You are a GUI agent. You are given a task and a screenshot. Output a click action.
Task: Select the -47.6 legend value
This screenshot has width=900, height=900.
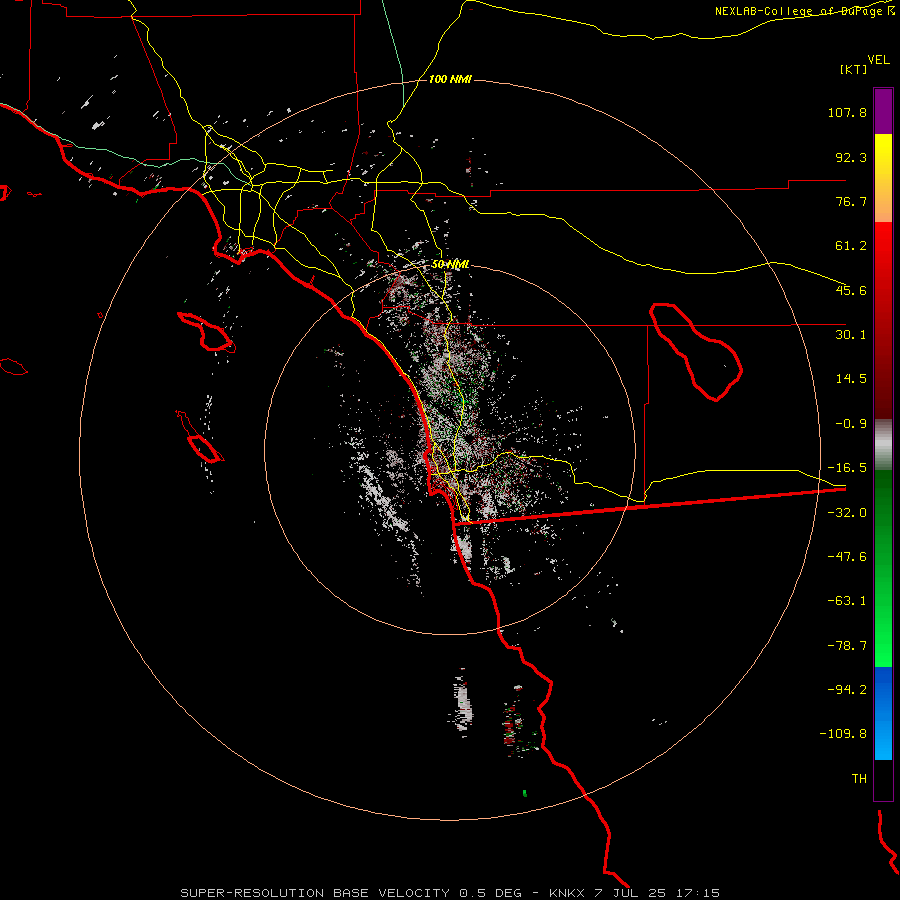pyautogui.click(x=847, y=557)
